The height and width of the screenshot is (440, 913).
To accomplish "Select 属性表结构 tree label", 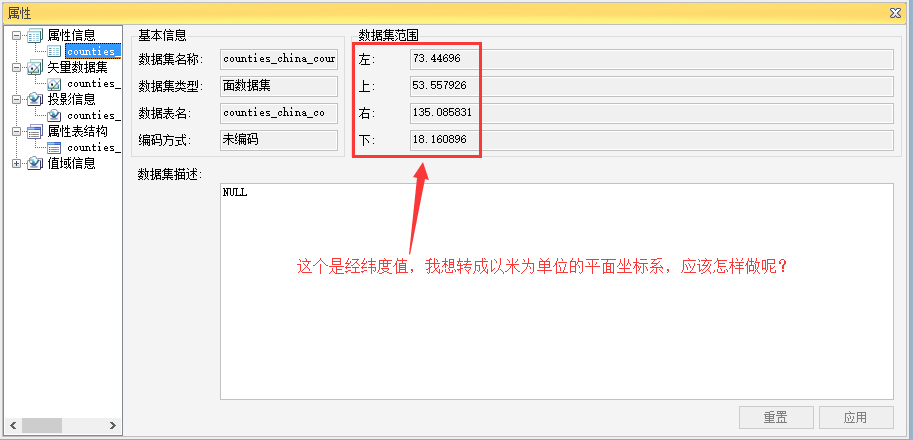I will pyautogui.click(x=77, y=132).
